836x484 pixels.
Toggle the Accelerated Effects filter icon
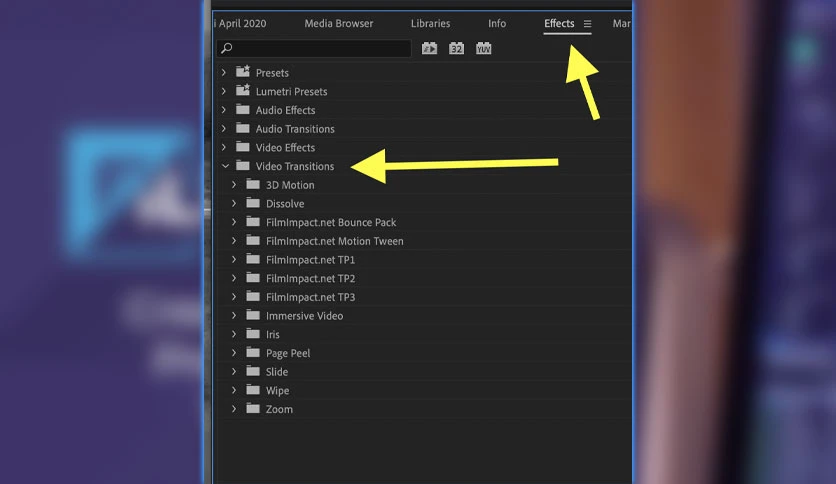[x=429, y=49]
